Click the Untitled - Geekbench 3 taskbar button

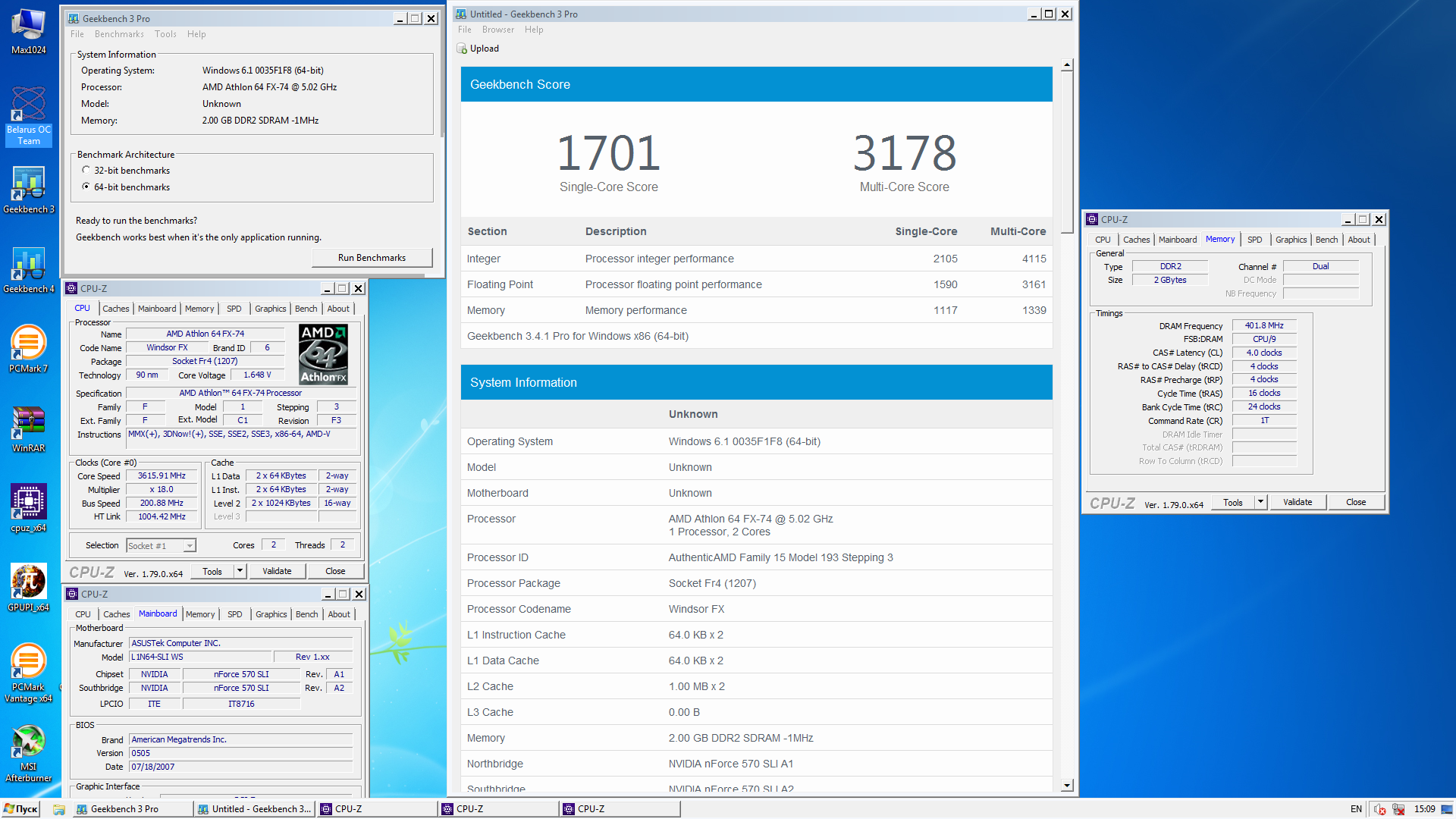pyautogui.click(x=254, y=809)
